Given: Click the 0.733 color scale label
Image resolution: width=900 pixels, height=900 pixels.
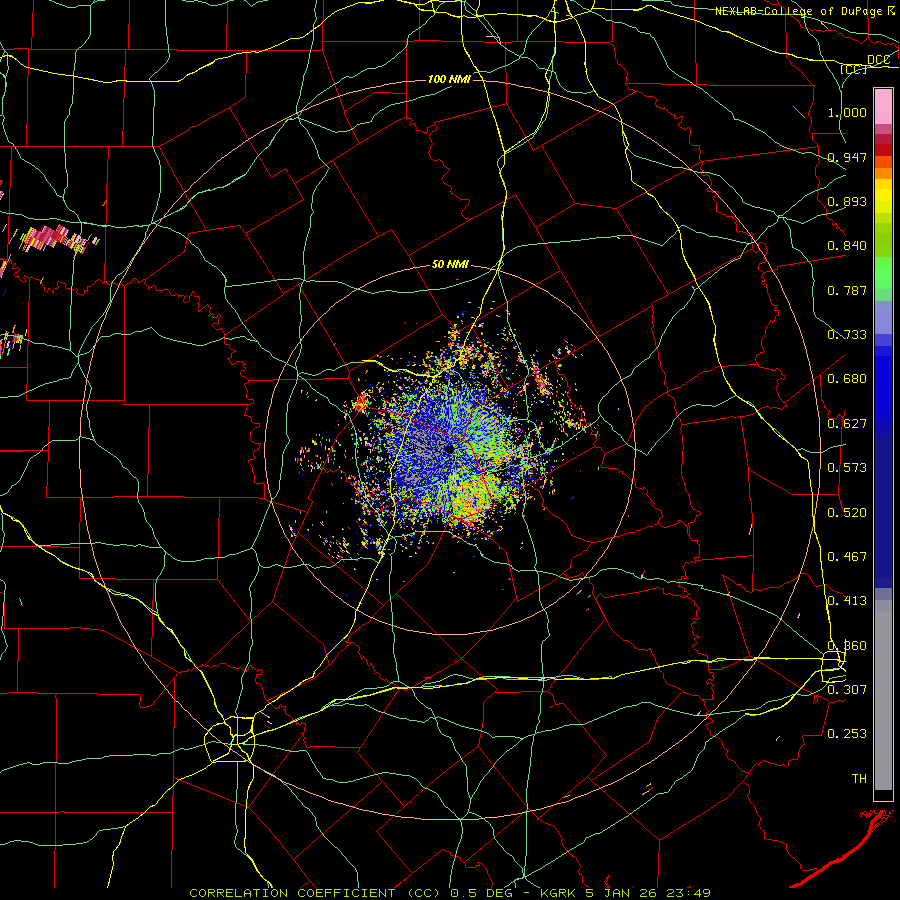Looking at the screenshot, I should pyautogui.click(x=847, y=335).
